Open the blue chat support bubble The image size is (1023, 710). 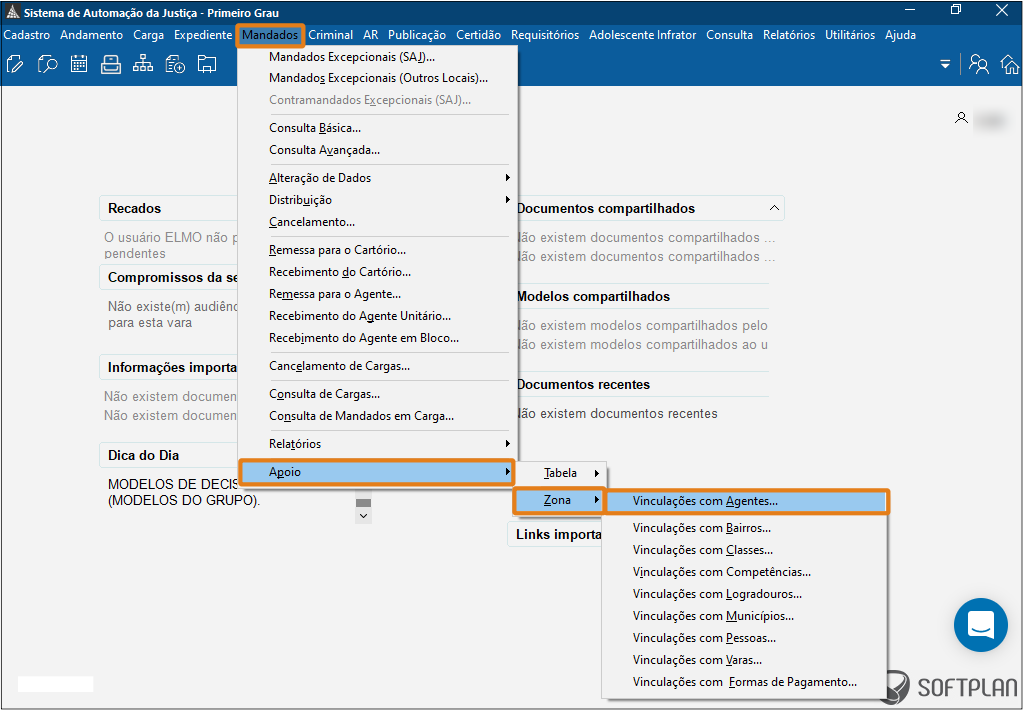(981, 625)
